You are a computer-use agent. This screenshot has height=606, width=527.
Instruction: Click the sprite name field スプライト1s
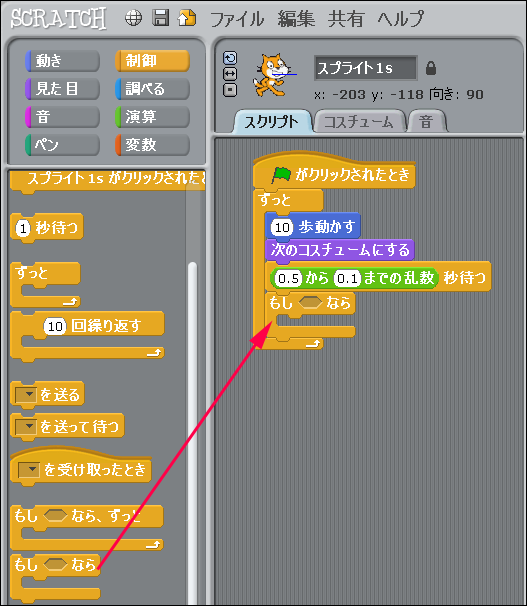[366, 68]
